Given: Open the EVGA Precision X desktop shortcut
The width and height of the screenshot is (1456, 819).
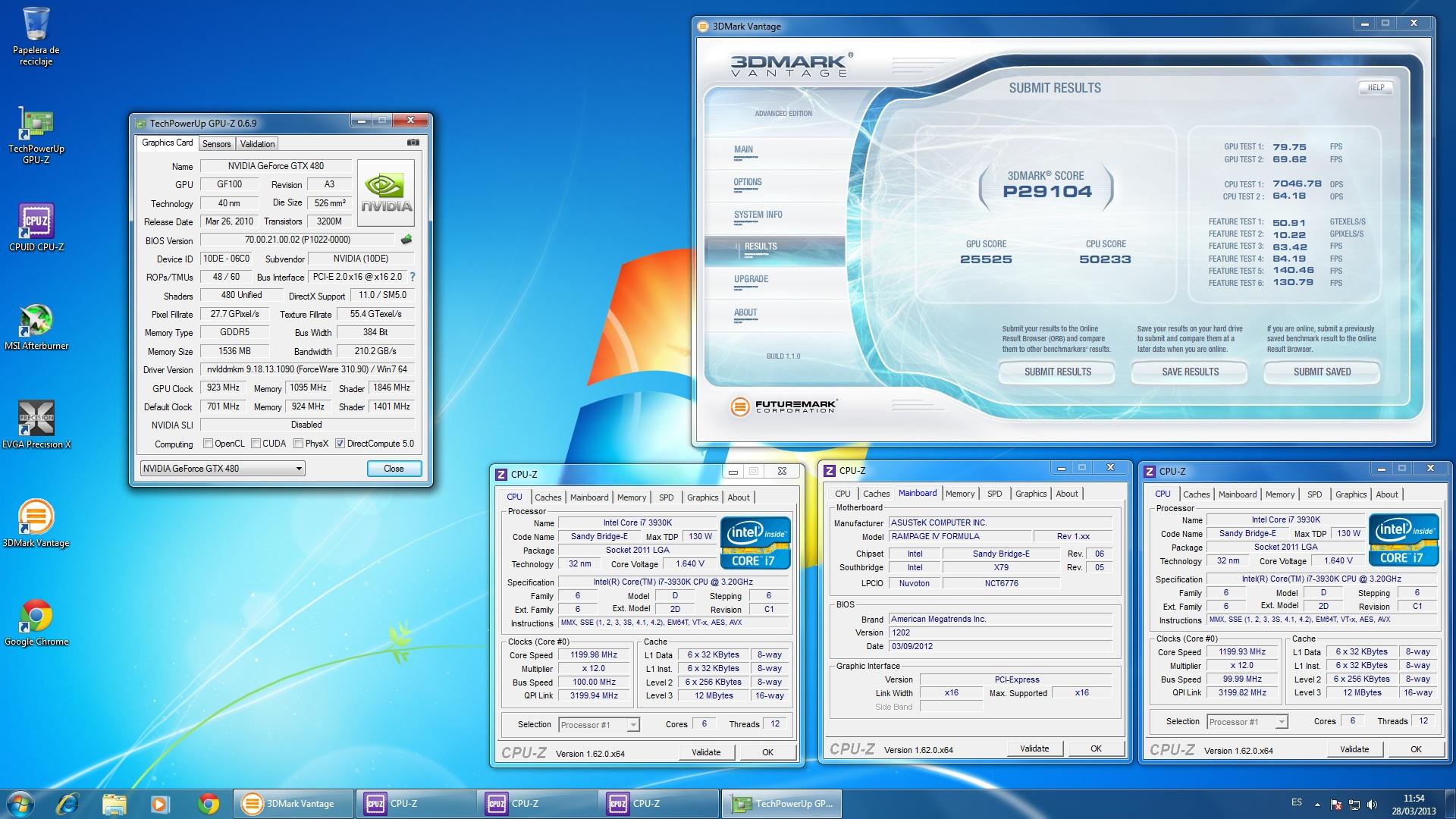Looking at the screenshot, I should point(36,425).
